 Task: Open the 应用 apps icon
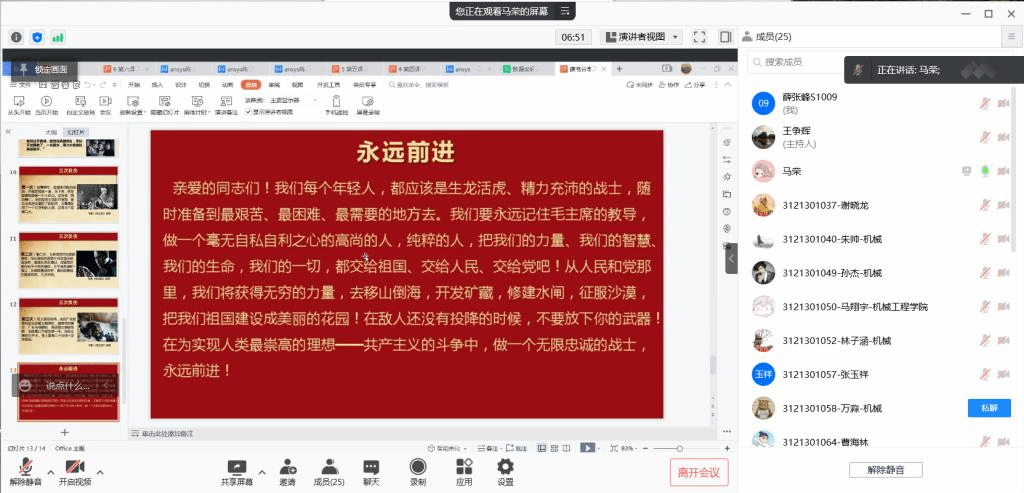click(464, 466)
